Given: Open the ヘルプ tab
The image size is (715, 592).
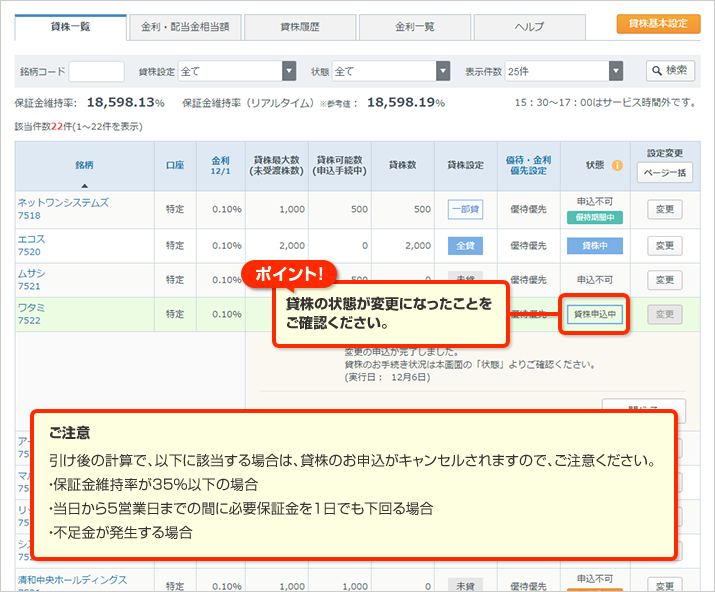Looking at the screenshot, I should click(529, 26).
